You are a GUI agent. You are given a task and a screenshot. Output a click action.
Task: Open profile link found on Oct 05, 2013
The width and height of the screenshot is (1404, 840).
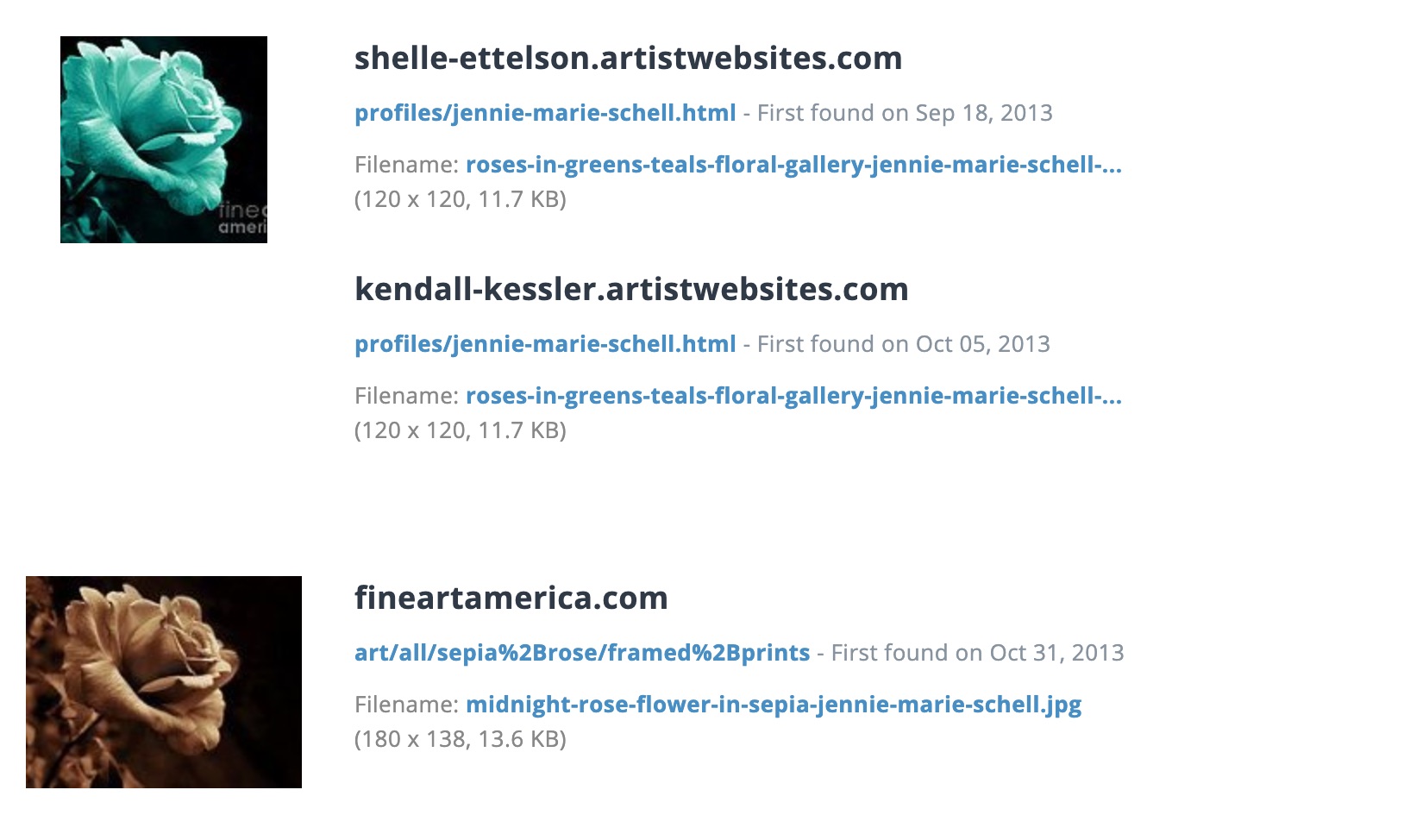coord(545,344)
